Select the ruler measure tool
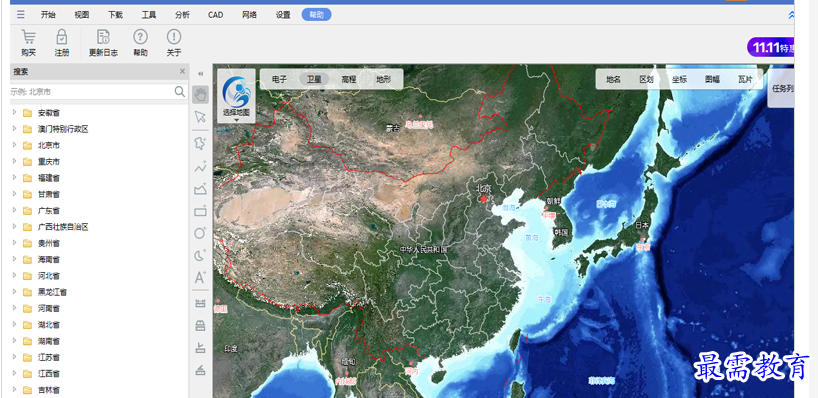Image resolution: width=818 pixels, height=398 pixels. pyautogui.click(x=200, y=304)
